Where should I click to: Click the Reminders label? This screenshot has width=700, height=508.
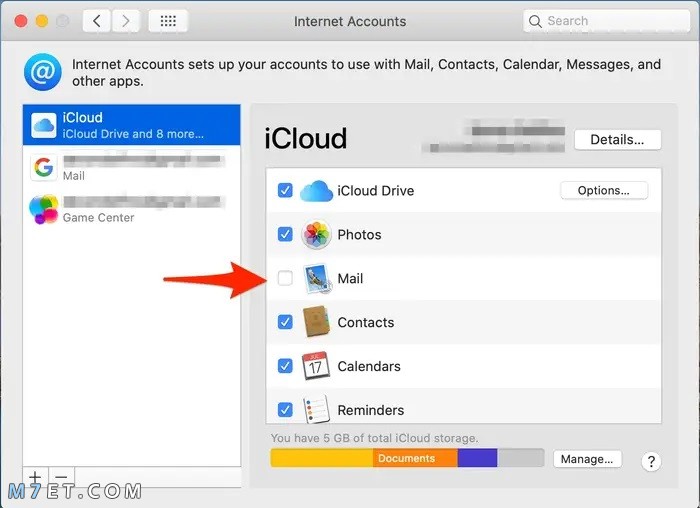(371, 409)
